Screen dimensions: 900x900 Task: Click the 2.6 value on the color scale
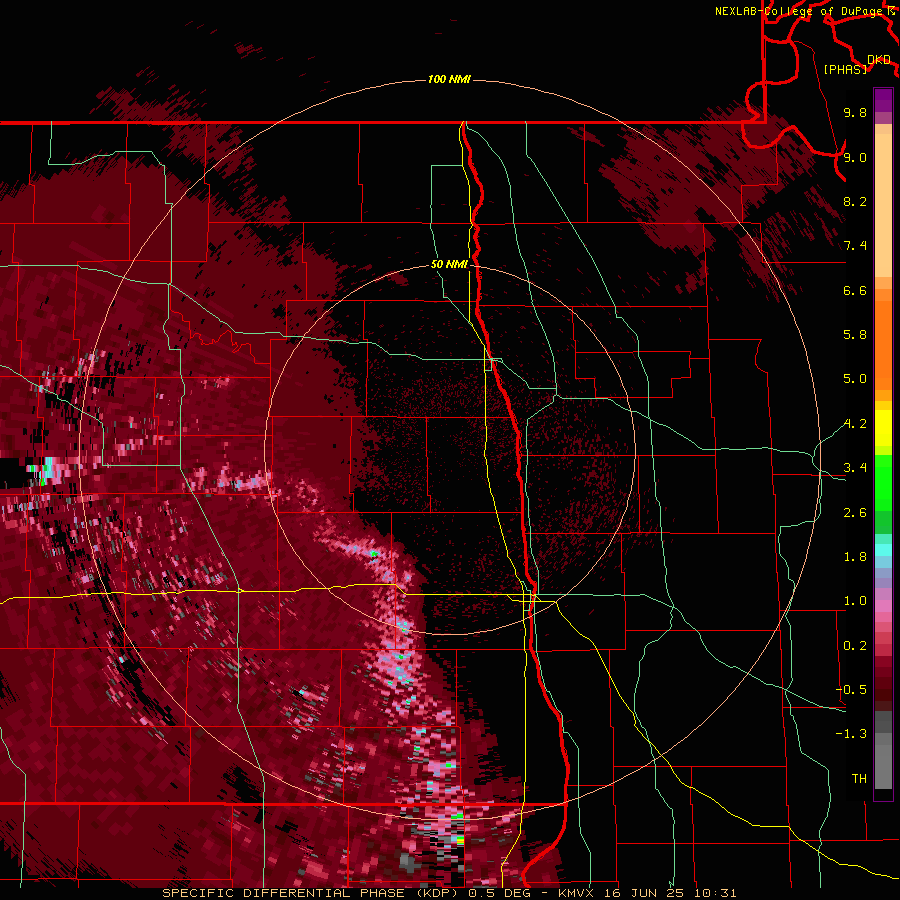[855, 513]
